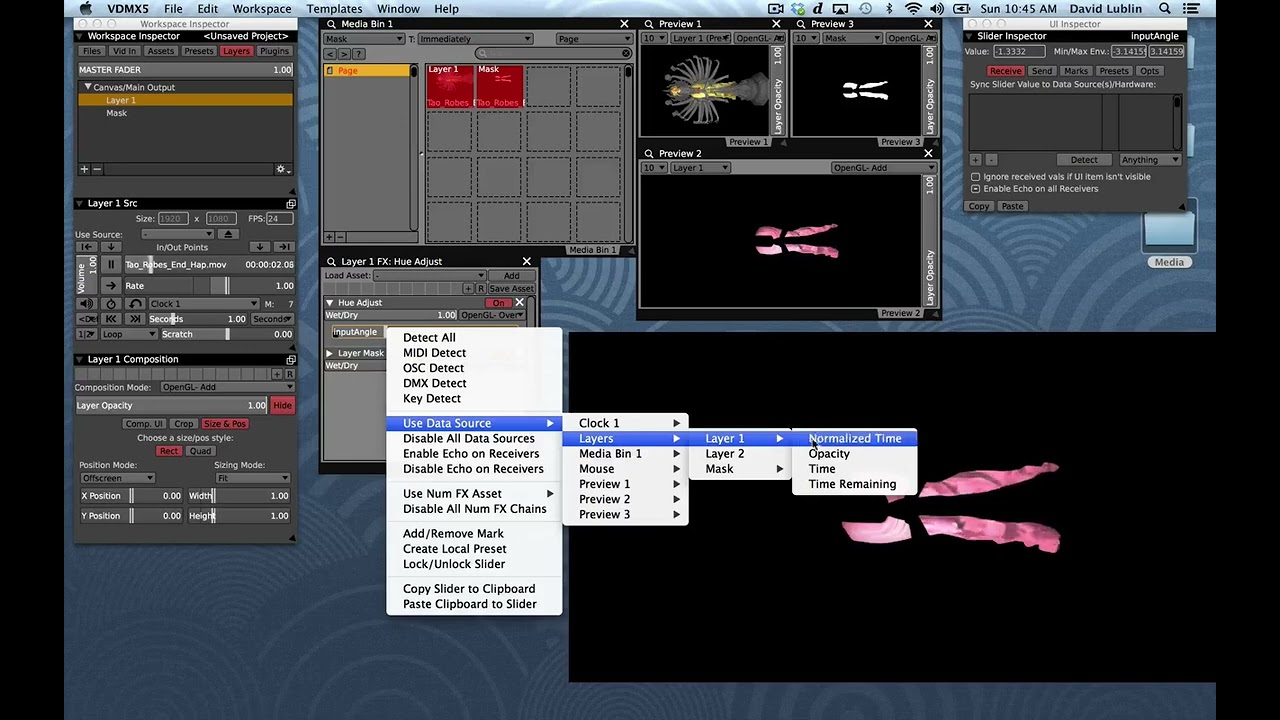Select MIDI Detect in the context menu
This screenshot has height=720, width=1280.
pos(434,353)
